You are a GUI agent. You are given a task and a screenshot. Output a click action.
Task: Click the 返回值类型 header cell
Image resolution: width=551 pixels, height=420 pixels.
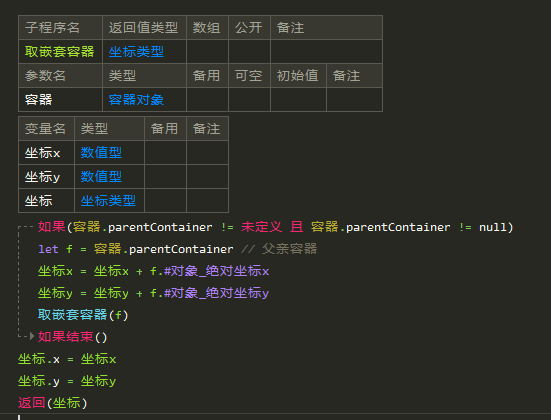[x=144, y=27]
